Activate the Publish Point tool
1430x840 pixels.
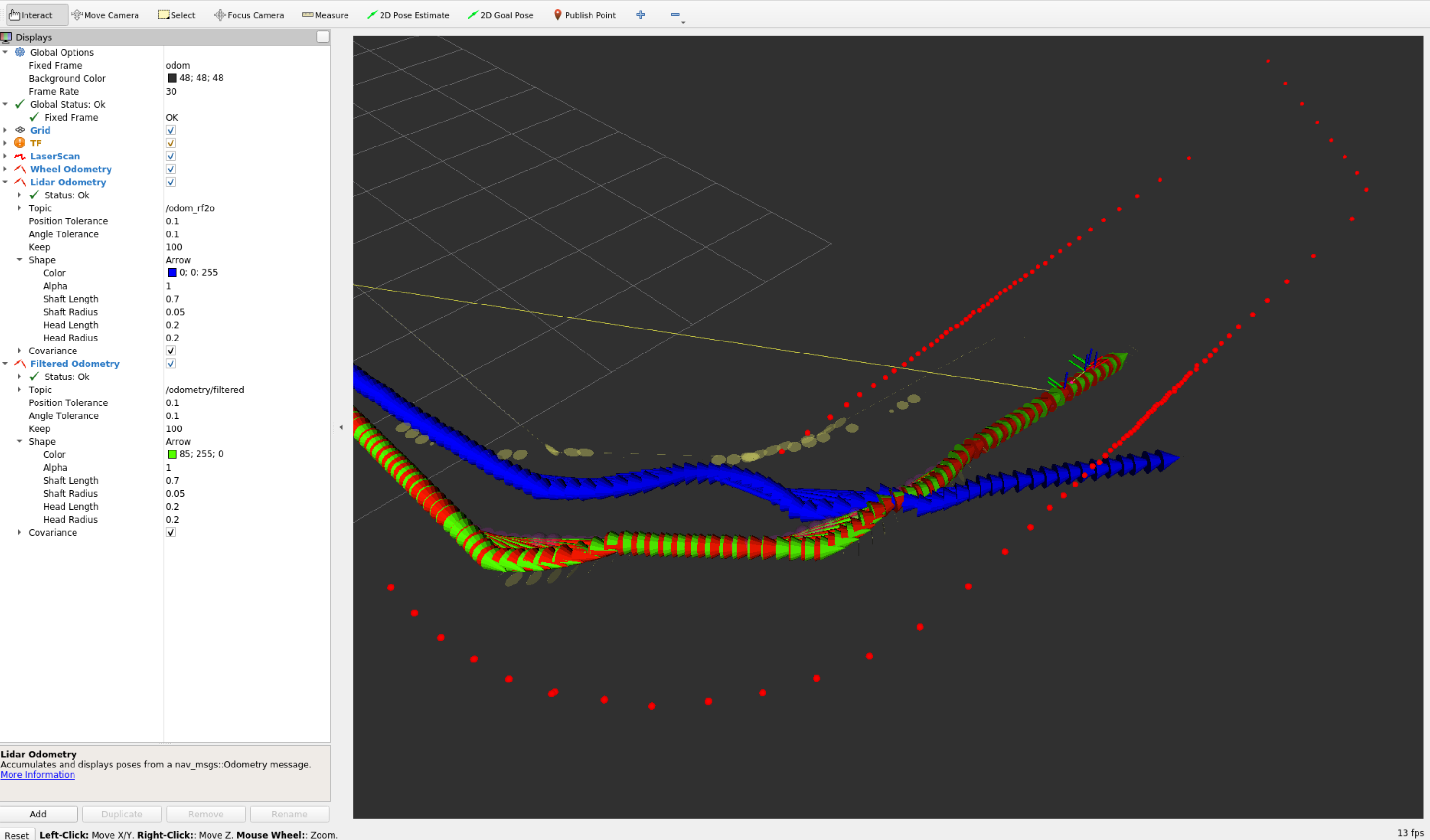[x=584, y=15]
